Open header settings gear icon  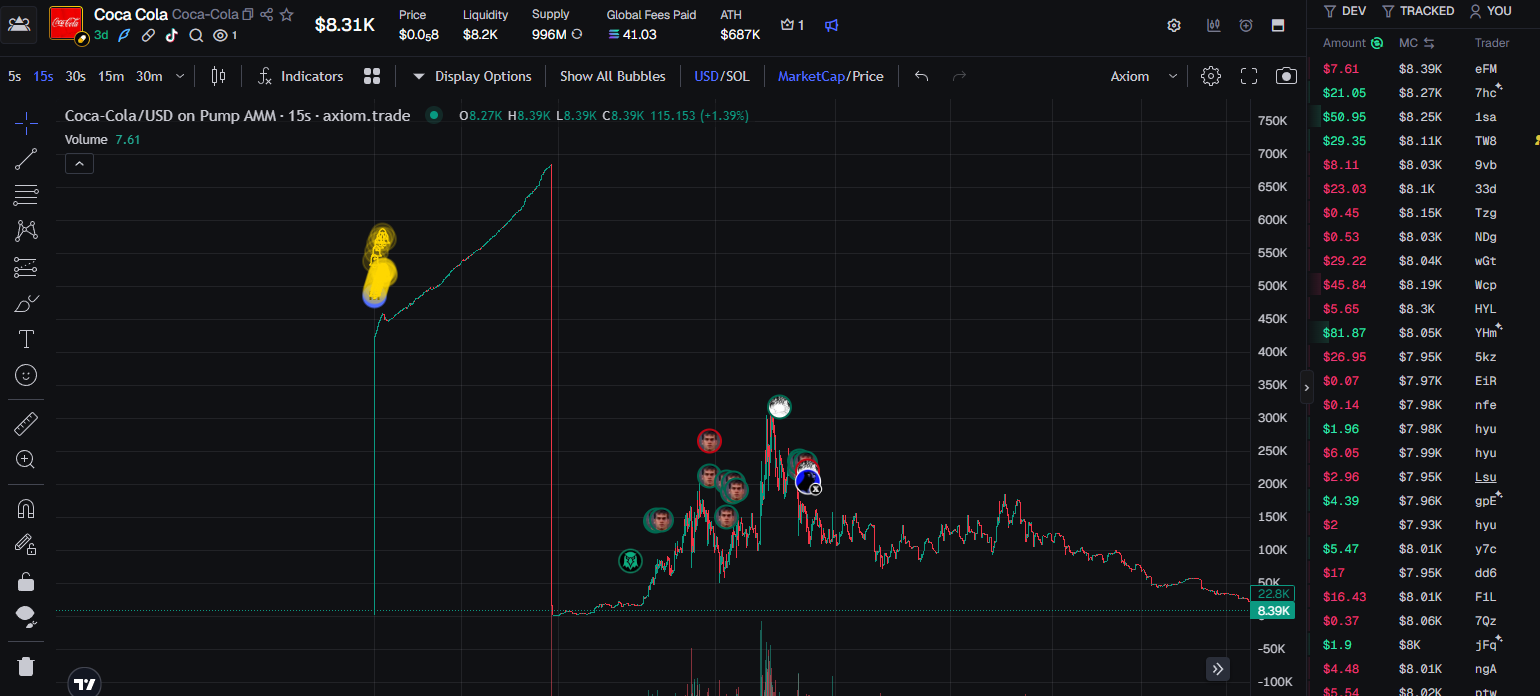pos(1174,25)
